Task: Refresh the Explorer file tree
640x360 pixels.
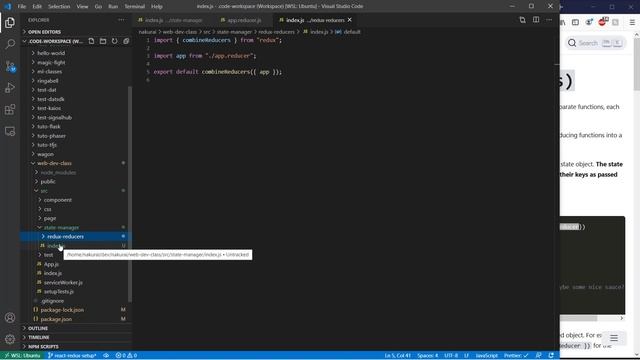Action: click(115, 41)
